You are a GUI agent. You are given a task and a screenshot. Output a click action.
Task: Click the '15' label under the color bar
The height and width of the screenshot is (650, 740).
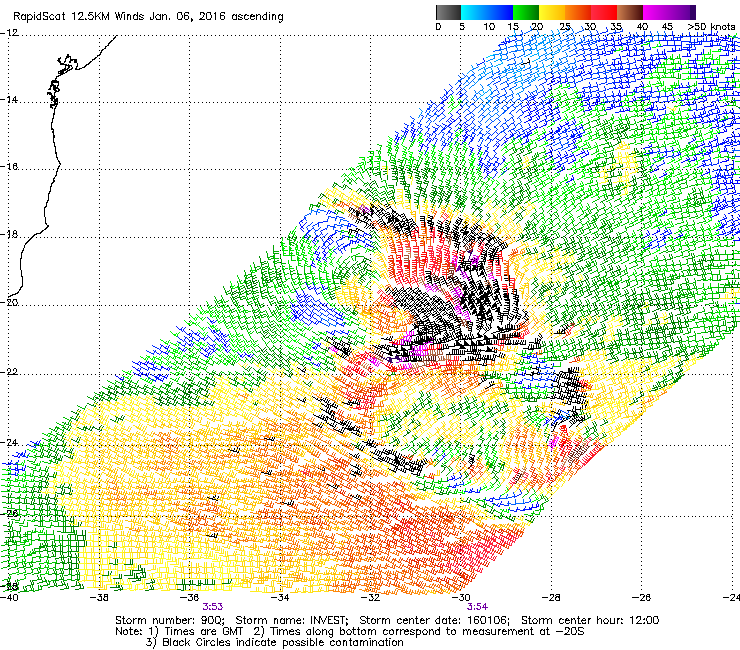pyautogui.click(x=513, y=27)
